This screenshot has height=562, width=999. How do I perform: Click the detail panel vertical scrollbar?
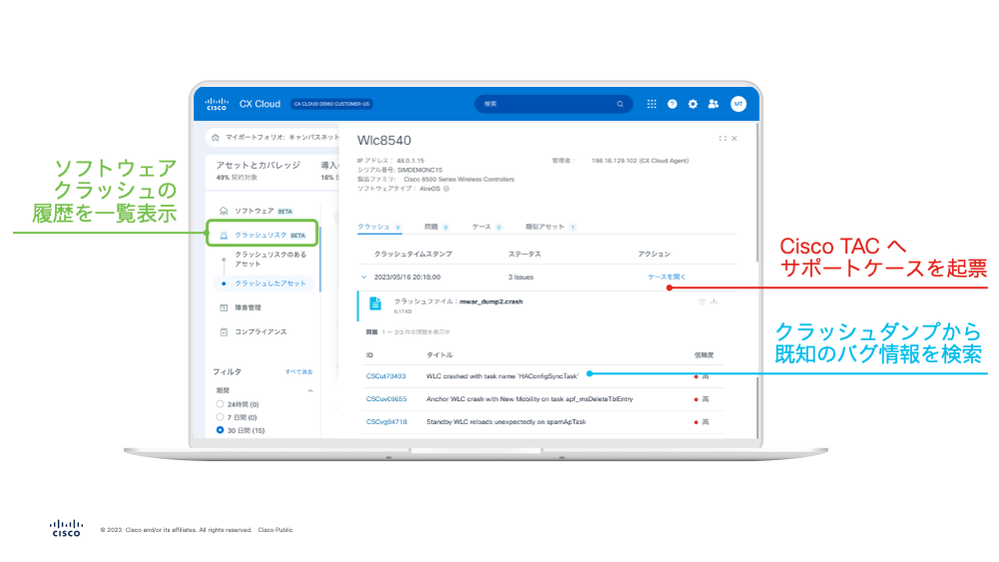(x=758, y=192)
